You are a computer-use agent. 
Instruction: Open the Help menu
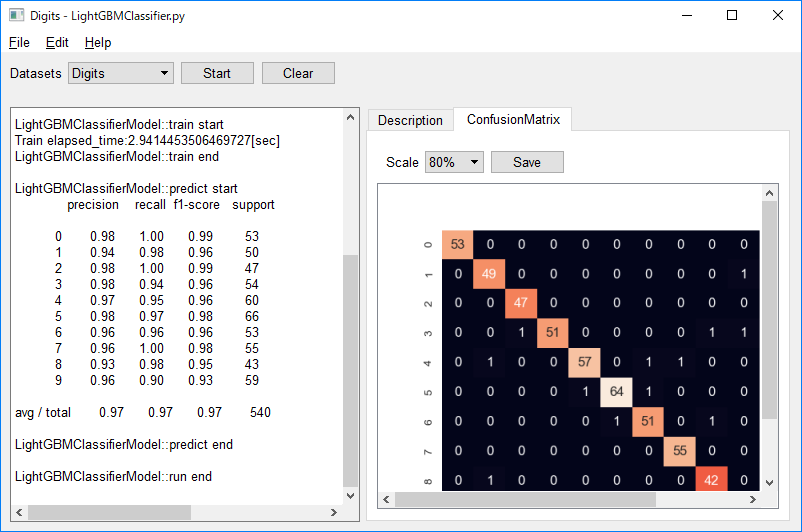click(x=98, y=42)
